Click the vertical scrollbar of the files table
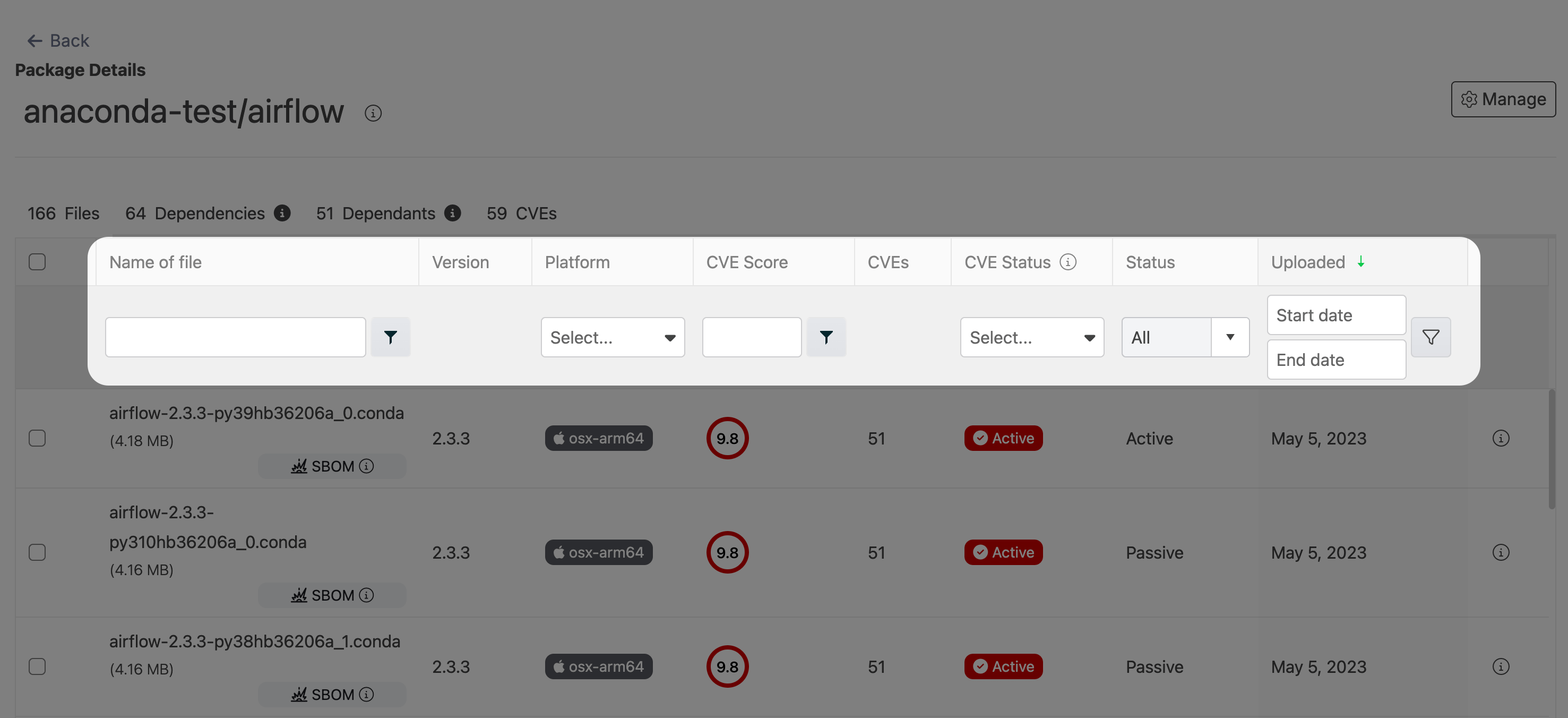 tap(1552, 449)
